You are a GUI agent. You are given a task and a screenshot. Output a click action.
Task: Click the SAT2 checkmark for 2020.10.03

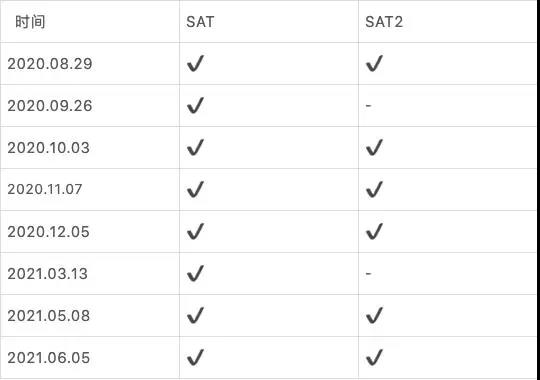click(374, 147)
